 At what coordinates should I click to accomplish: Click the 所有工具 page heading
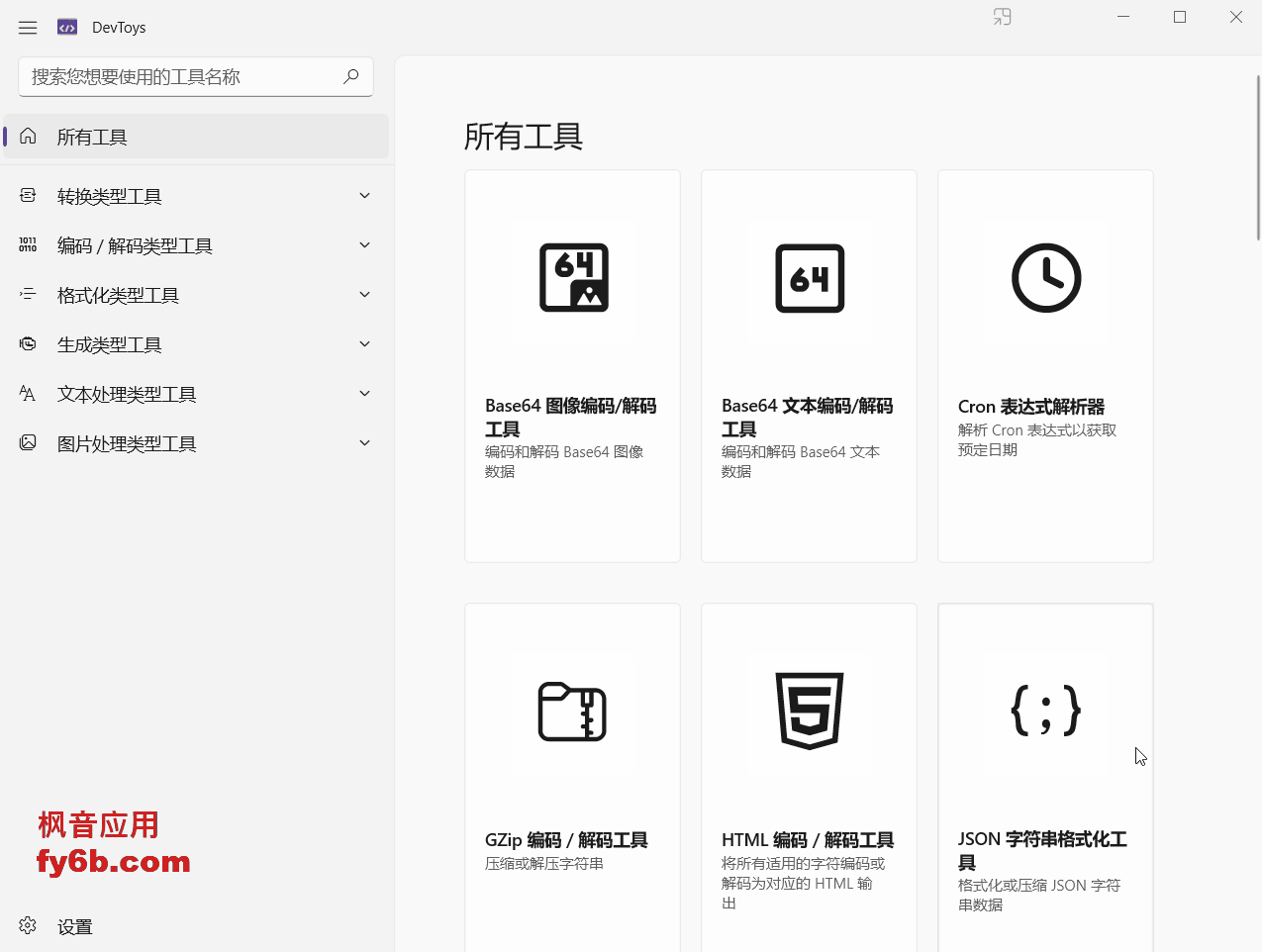(524, 137)
